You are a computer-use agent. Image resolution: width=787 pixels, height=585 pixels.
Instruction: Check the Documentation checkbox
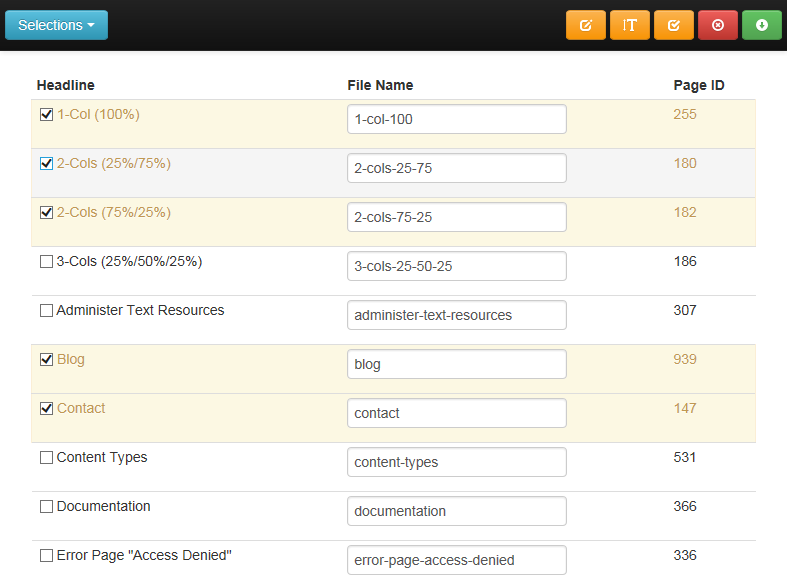point(46,507)
